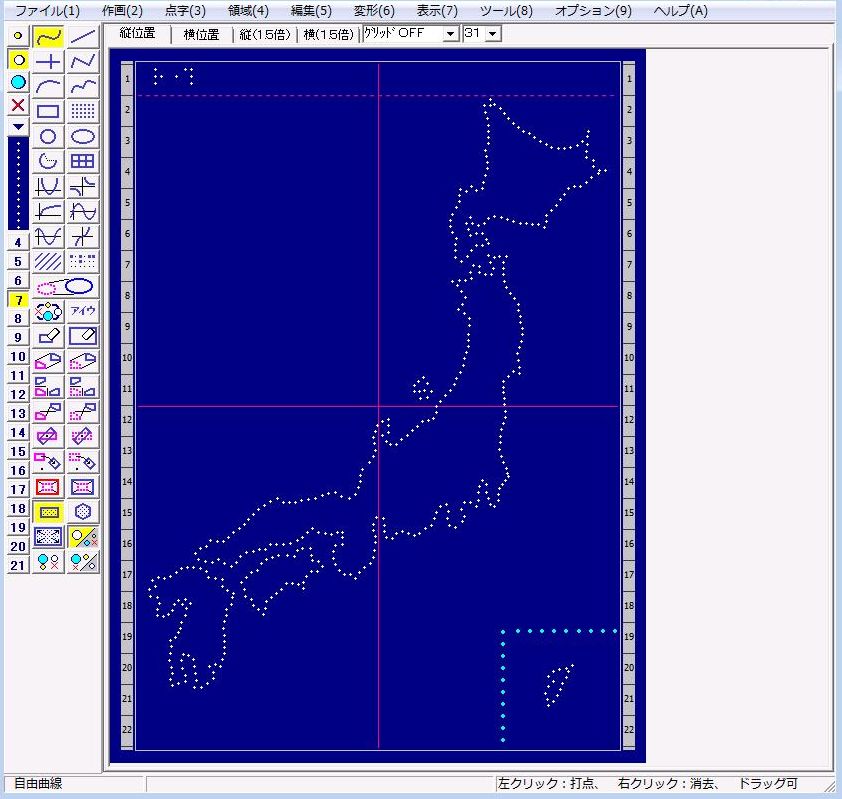Select the hexagon dotted fill tool
This screenshot has width=842, height=799.
coord(83,511)
